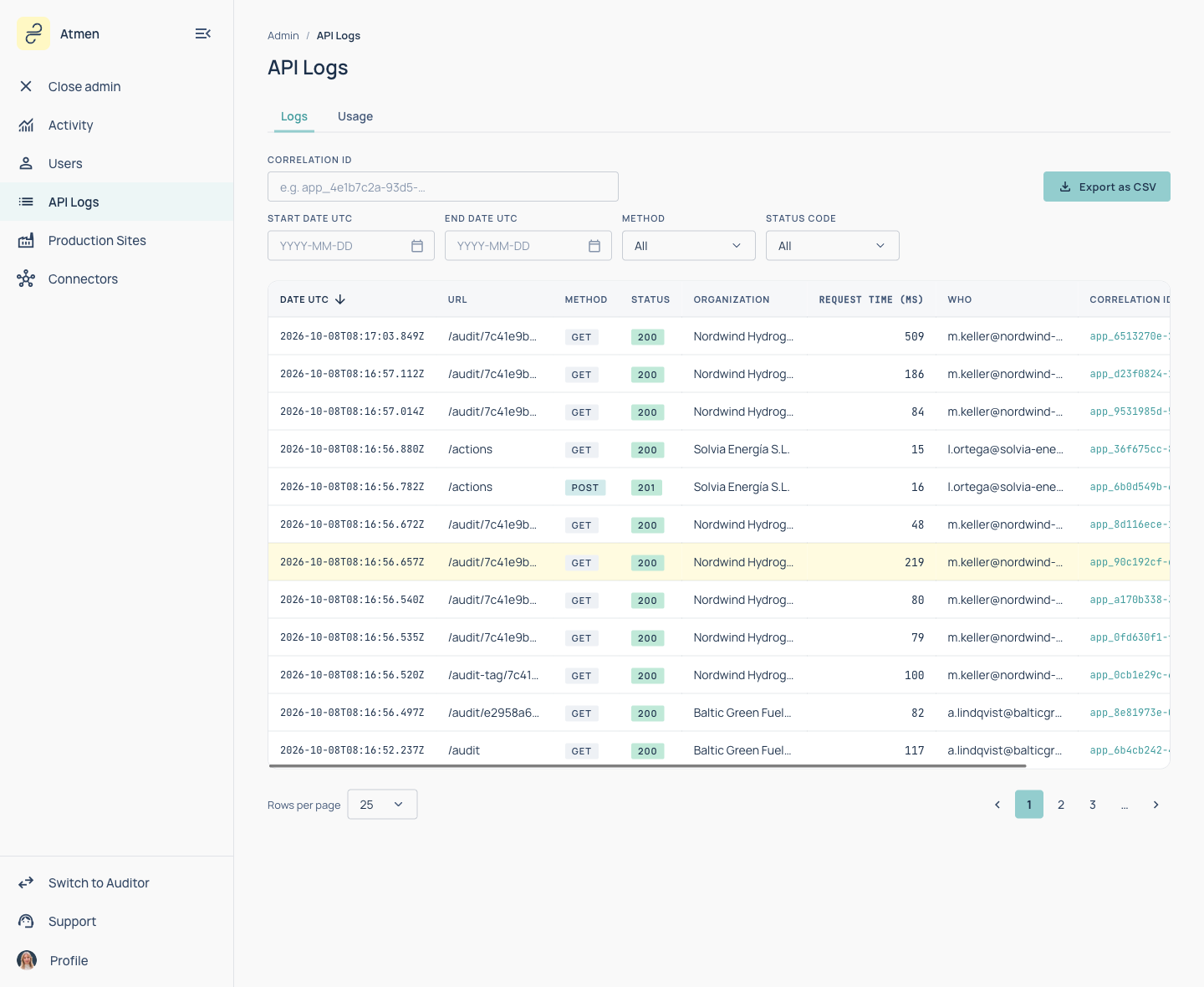
Task: Select the highlighted row with 219 ms
Action: tap(719, 562)
